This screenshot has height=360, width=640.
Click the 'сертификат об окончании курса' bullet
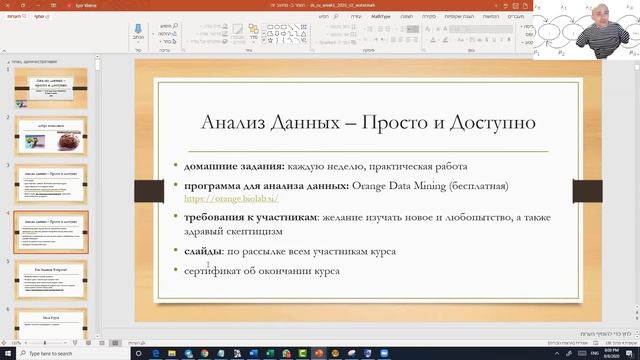click(262, 271)
